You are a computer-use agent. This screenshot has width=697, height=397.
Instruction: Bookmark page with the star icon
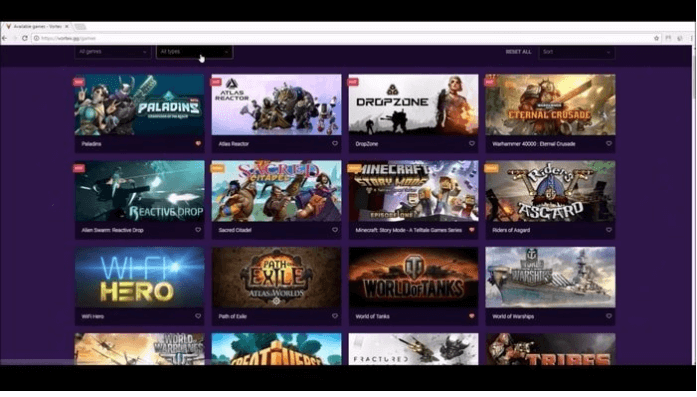click(656, 38)
